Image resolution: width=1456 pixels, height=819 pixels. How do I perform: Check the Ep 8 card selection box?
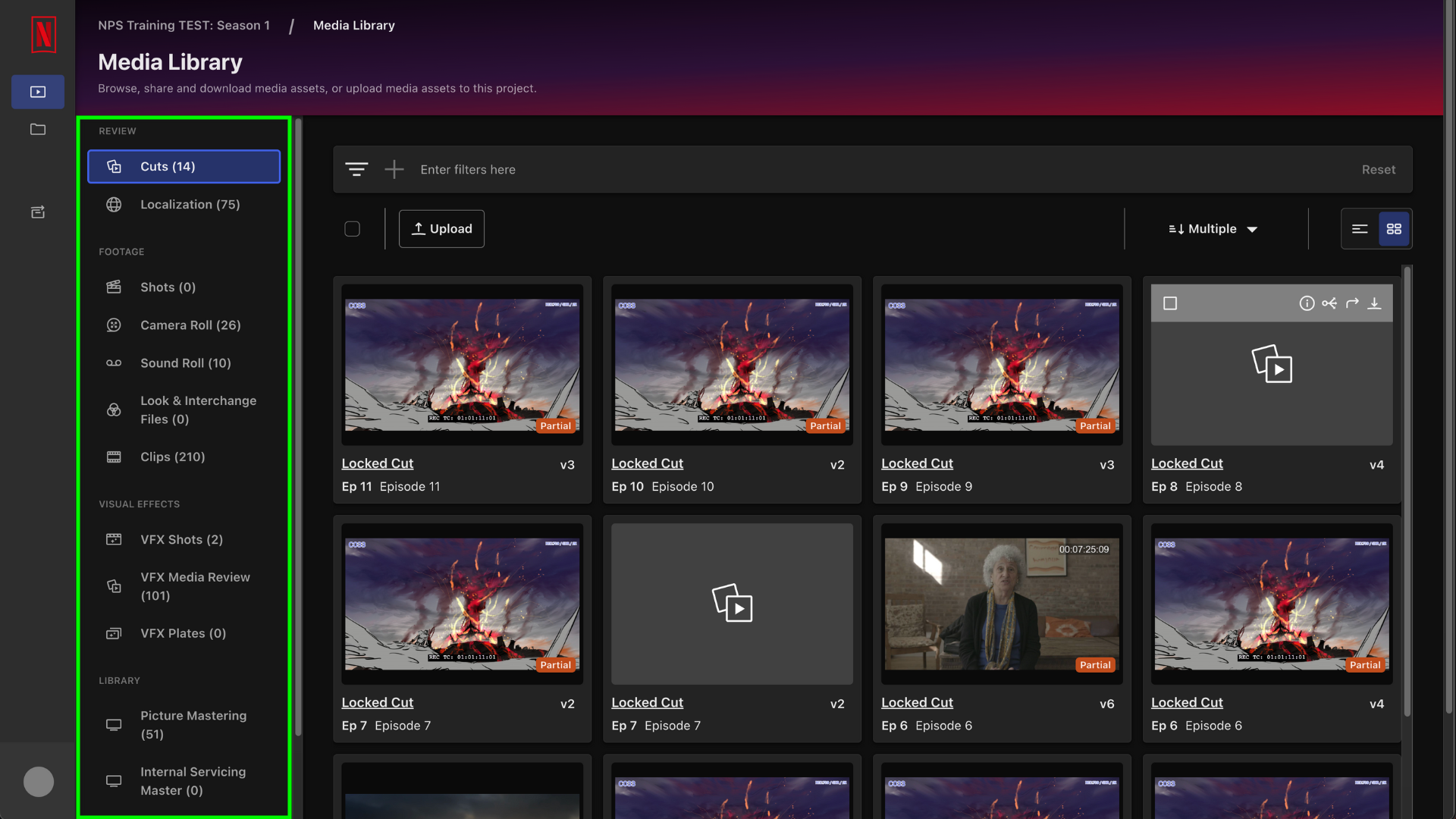(x=1170, y=303)
